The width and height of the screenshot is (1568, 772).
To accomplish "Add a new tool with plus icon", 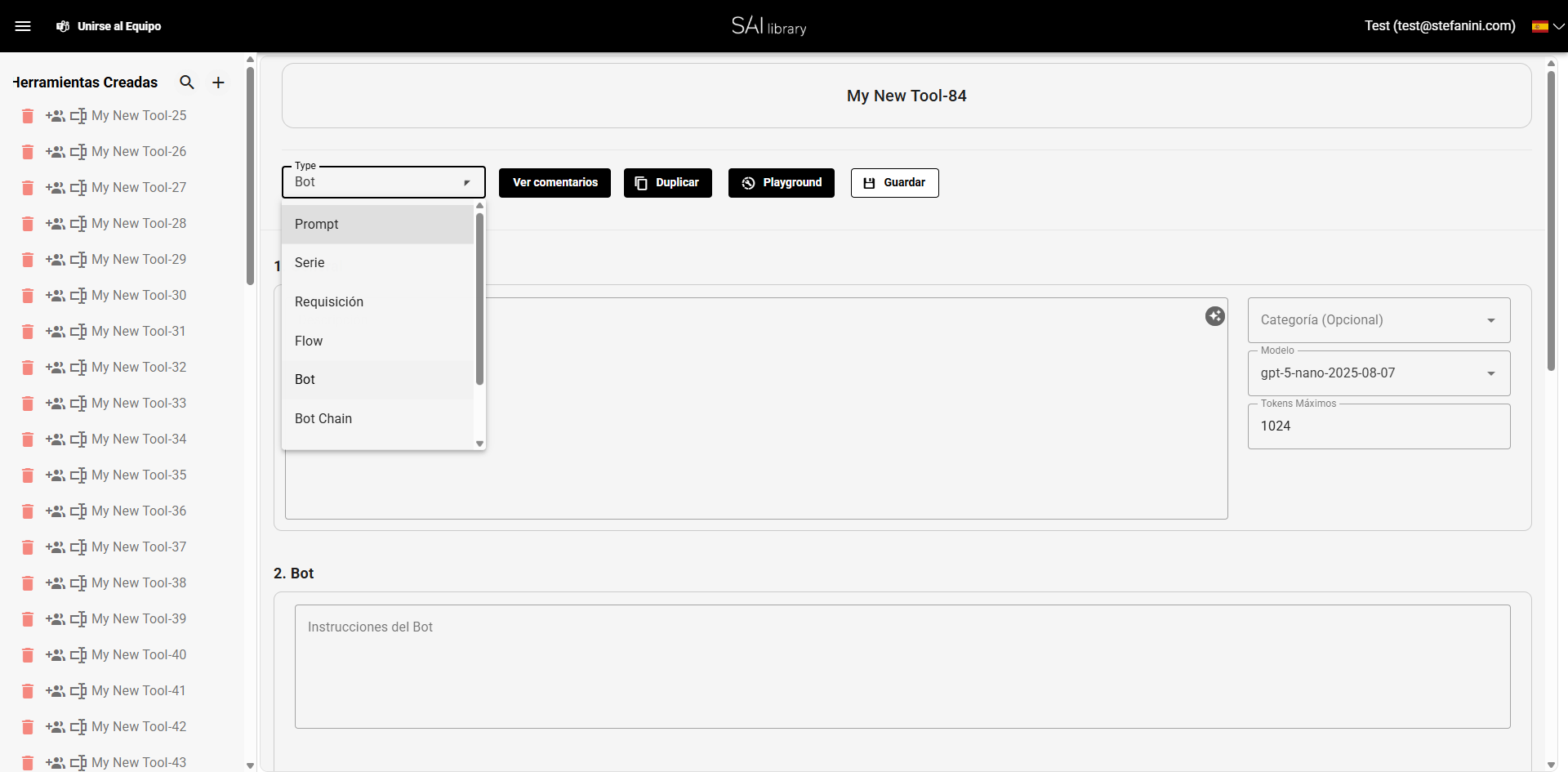I will click(x=218, y=83).
